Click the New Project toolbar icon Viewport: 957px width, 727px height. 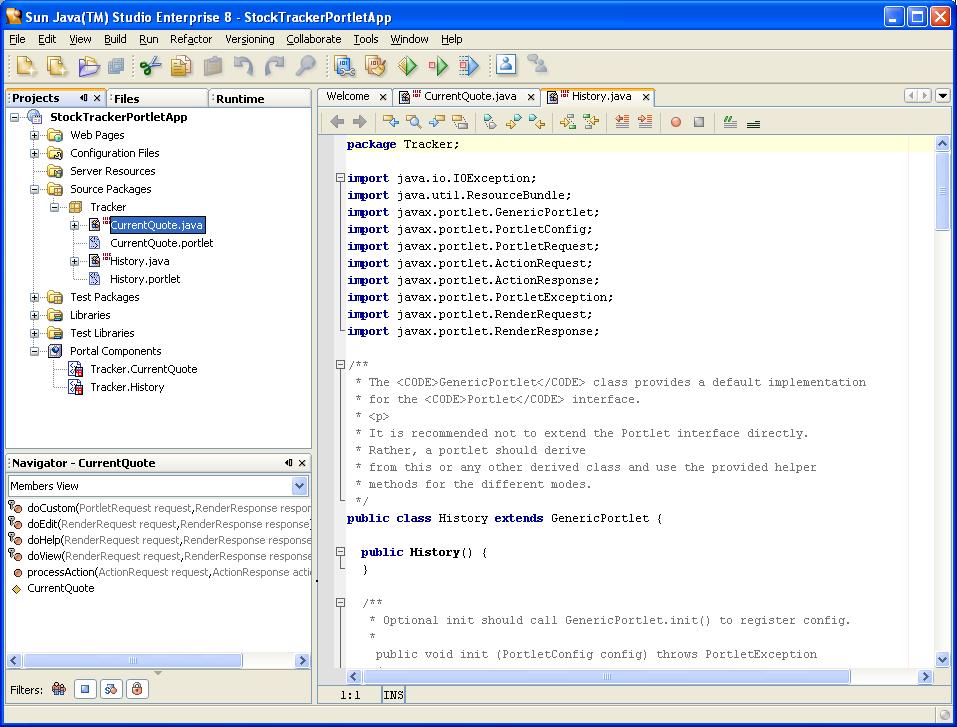click(x=56, y=67)
